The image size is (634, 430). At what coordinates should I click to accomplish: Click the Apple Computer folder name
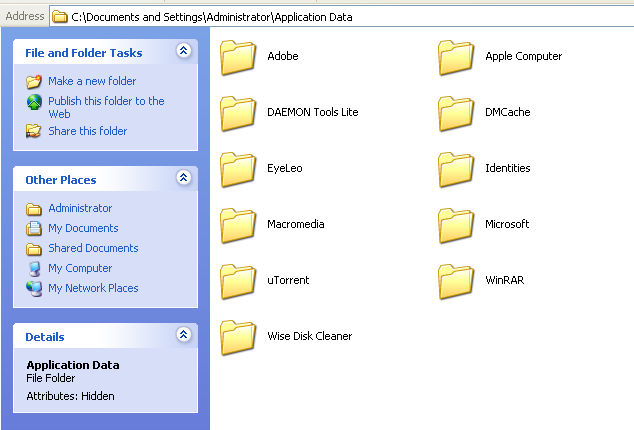[x=524, y=56]
